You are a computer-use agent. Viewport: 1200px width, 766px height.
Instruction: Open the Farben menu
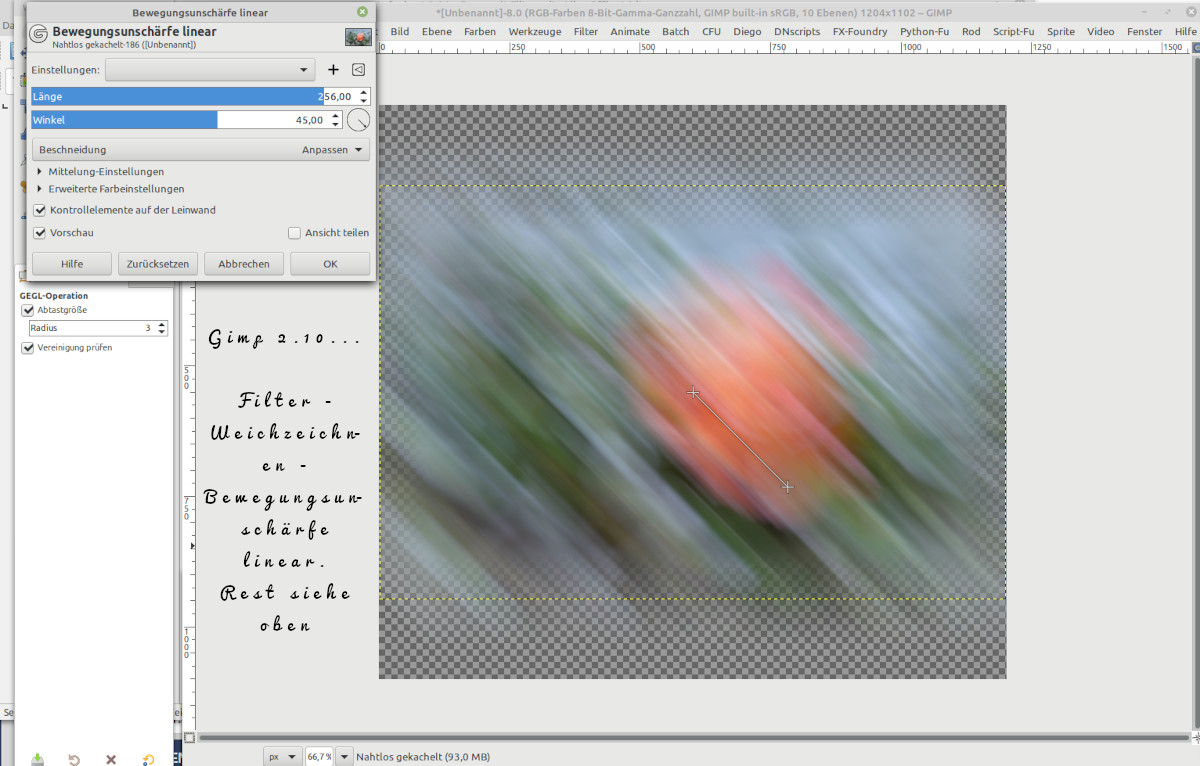click(x=480, y=31)
